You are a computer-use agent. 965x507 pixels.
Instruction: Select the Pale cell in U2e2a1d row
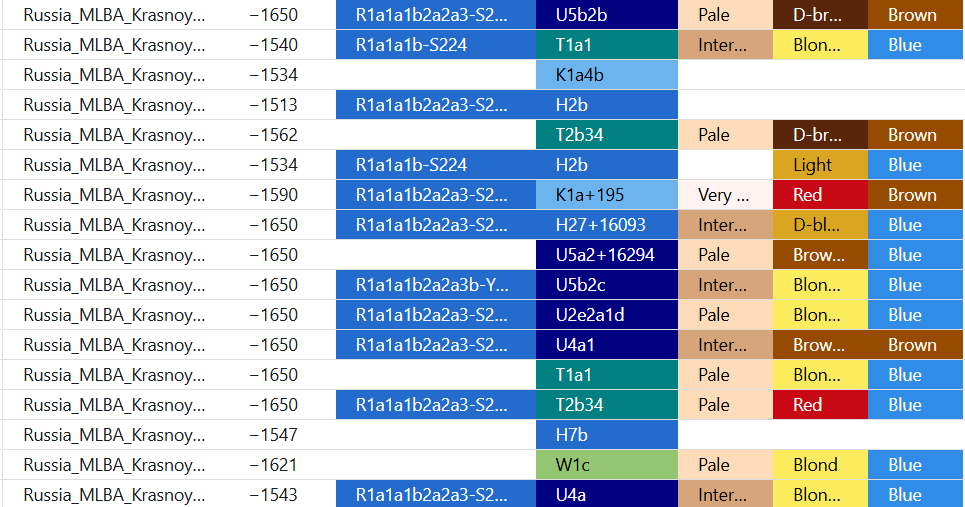point(725,315)
